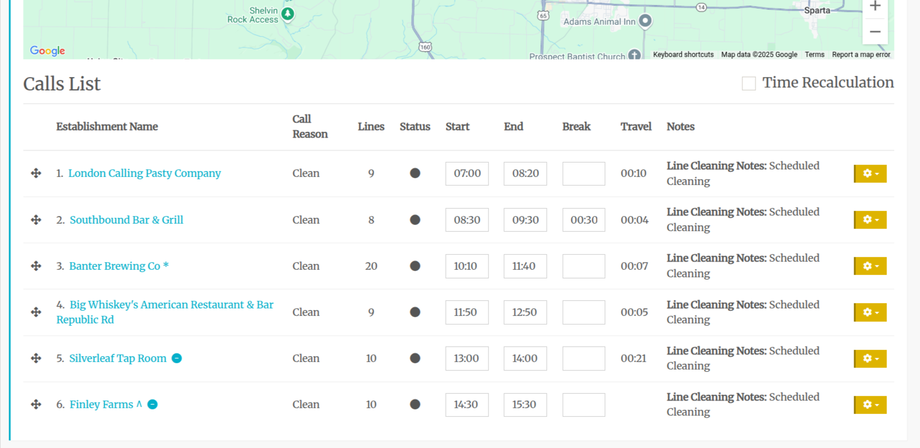Click Establishment Name column header
The width and height of the screenshot is (920, 448).
coord(107,127)
